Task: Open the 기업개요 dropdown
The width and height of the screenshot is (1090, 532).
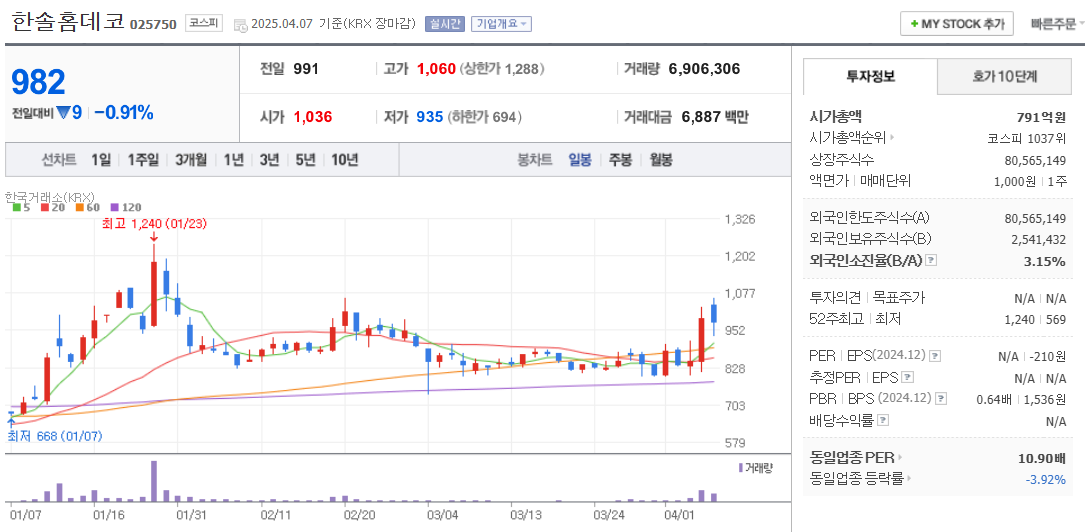Action: coord(501,23)
